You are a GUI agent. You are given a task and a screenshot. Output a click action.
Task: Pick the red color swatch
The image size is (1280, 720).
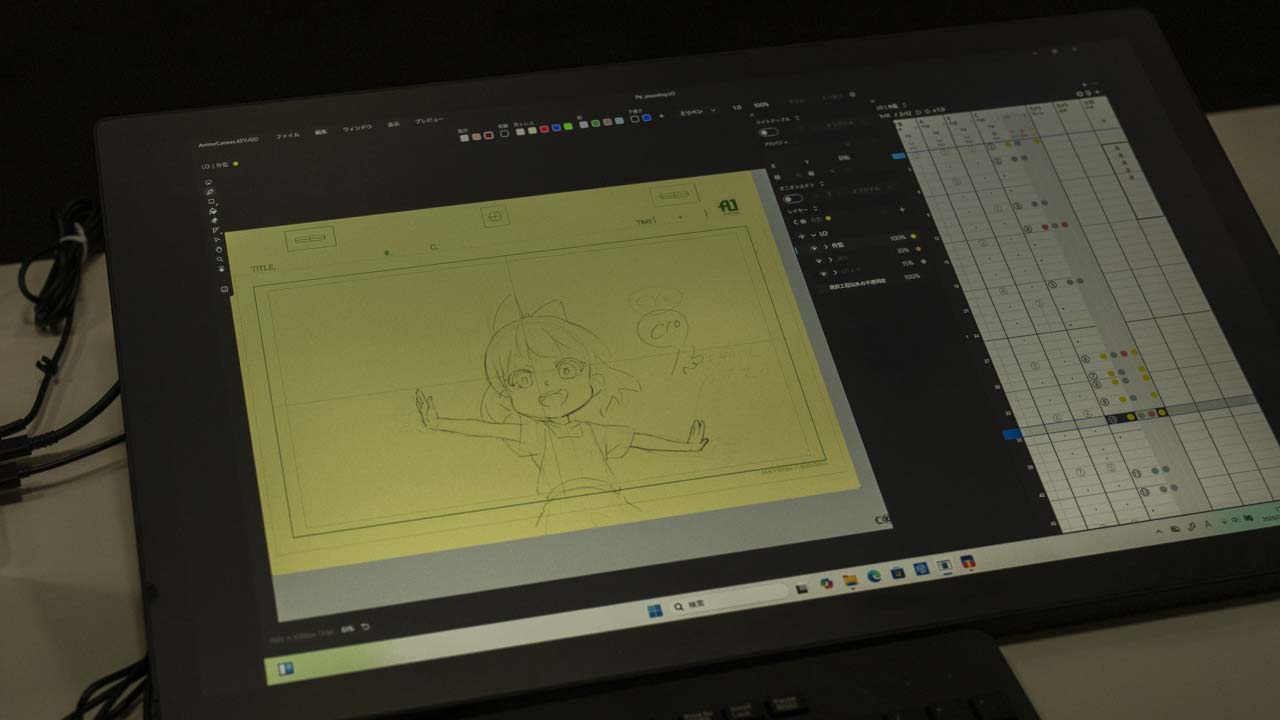coord(544,128)
